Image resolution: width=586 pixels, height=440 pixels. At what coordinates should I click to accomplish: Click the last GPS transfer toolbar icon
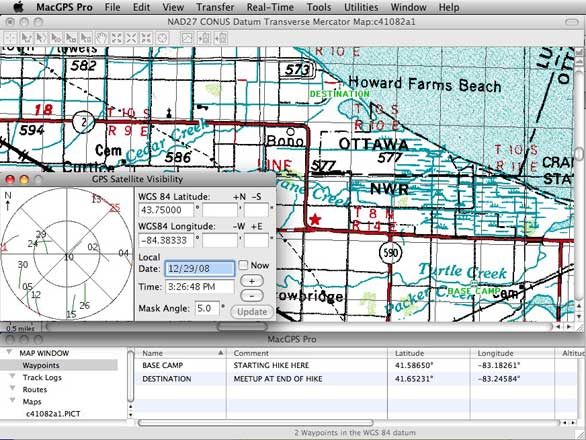[x=221, y=38]
